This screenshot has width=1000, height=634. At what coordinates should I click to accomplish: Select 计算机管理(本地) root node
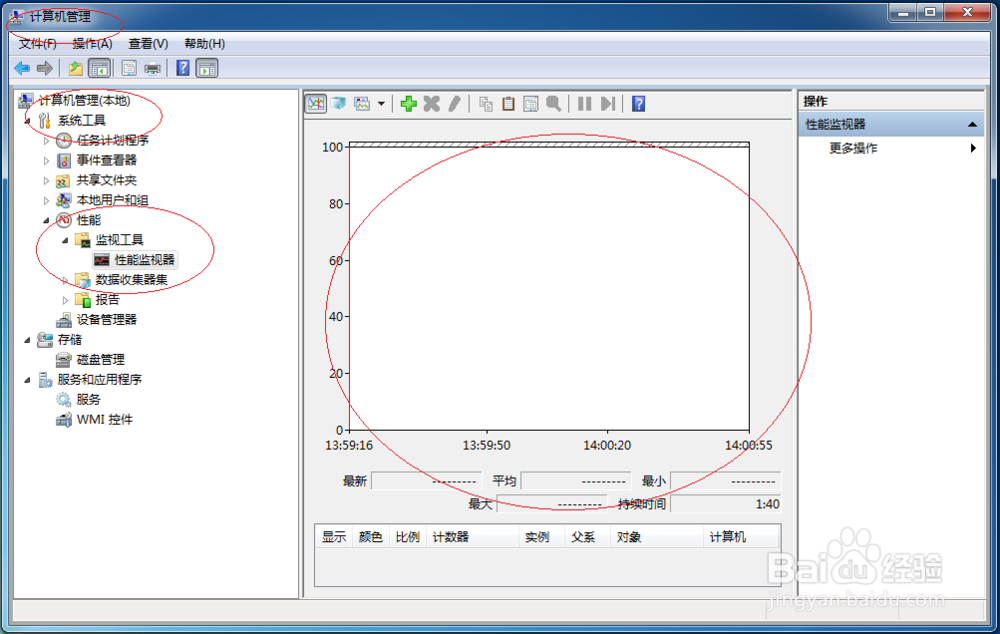[x=84, y=100]
